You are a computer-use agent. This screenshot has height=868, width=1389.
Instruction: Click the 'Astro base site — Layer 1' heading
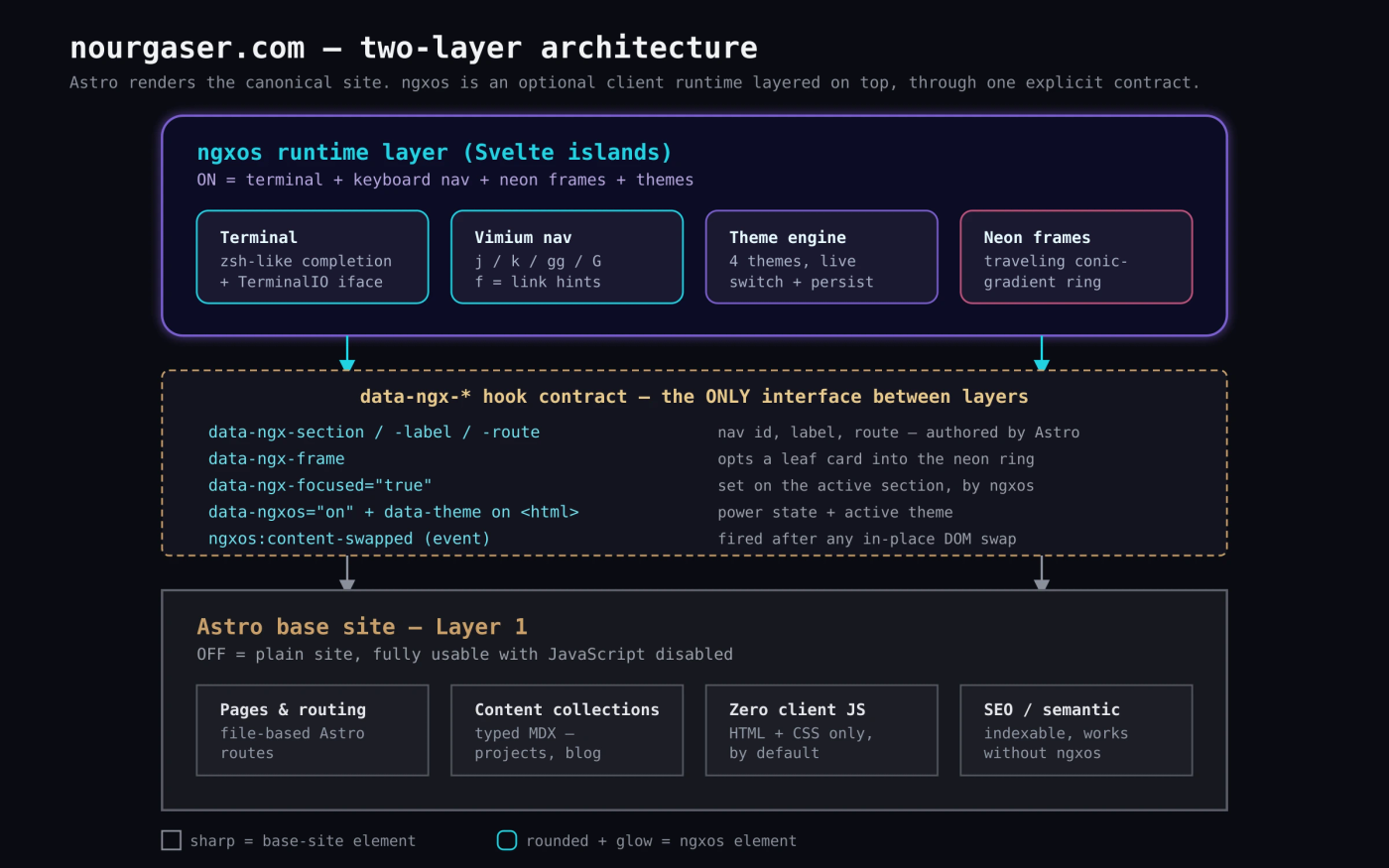tap(362, 626)
